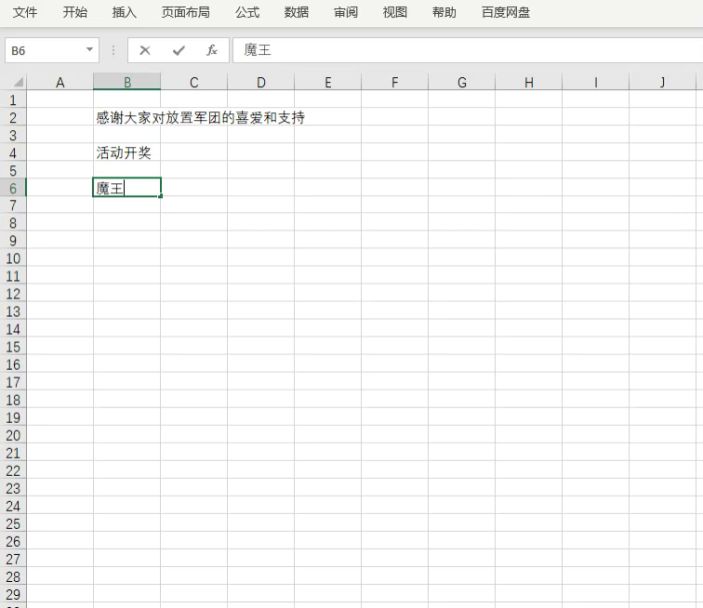The image size is (703, 608).
Task: Switch to the 视图 tab
Action: pos(395,13)
